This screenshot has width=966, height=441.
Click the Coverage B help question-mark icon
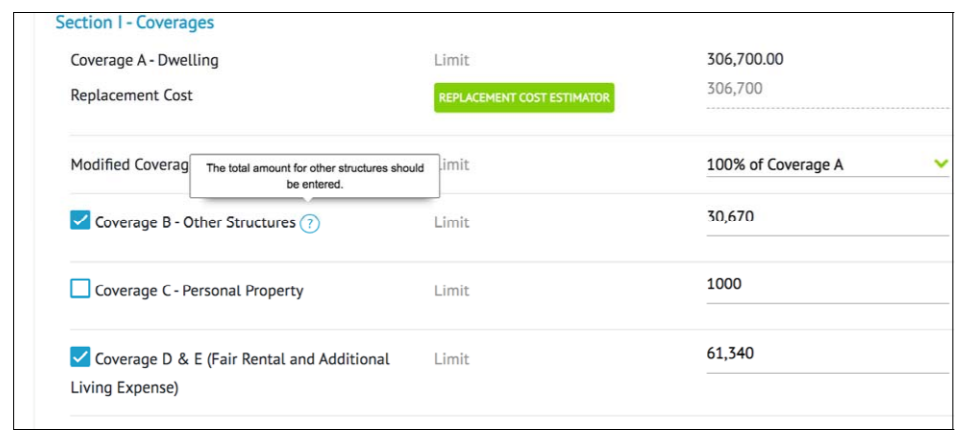click(x=310, y=224)
